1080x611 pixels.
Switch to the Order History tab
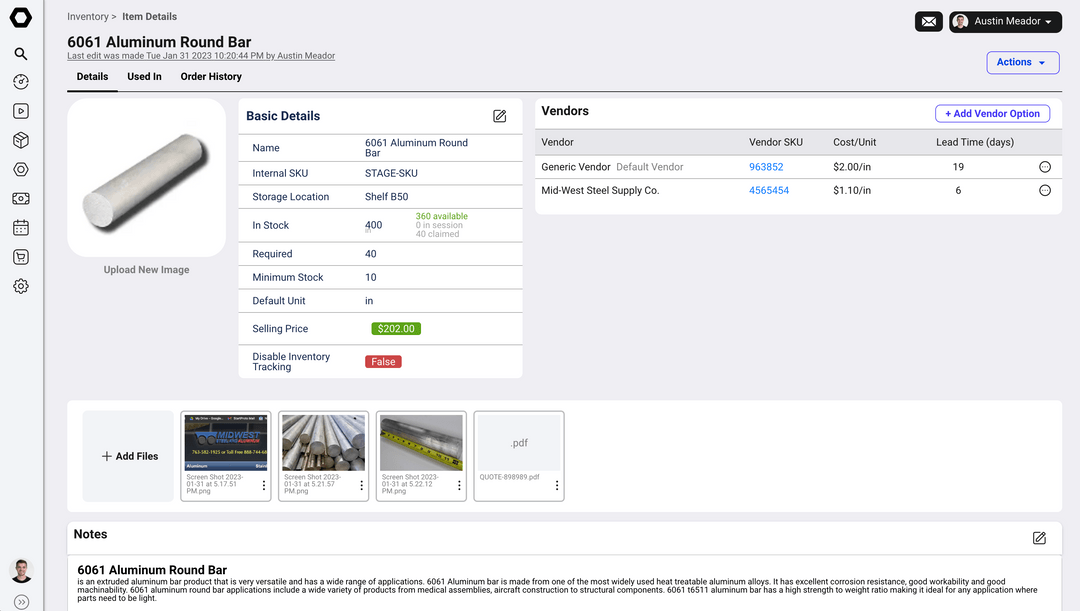(x=211, y=76)
